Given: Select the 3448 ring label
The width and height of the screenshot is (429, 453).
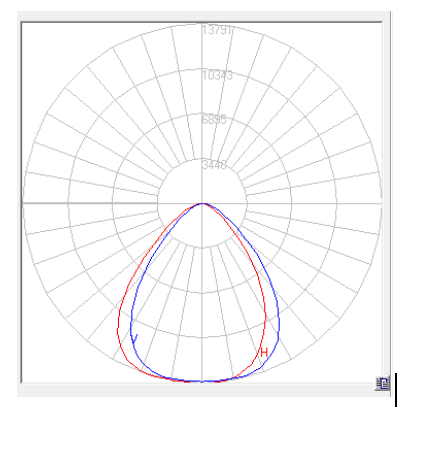Looking at the screenshot, I should point(214,164).
